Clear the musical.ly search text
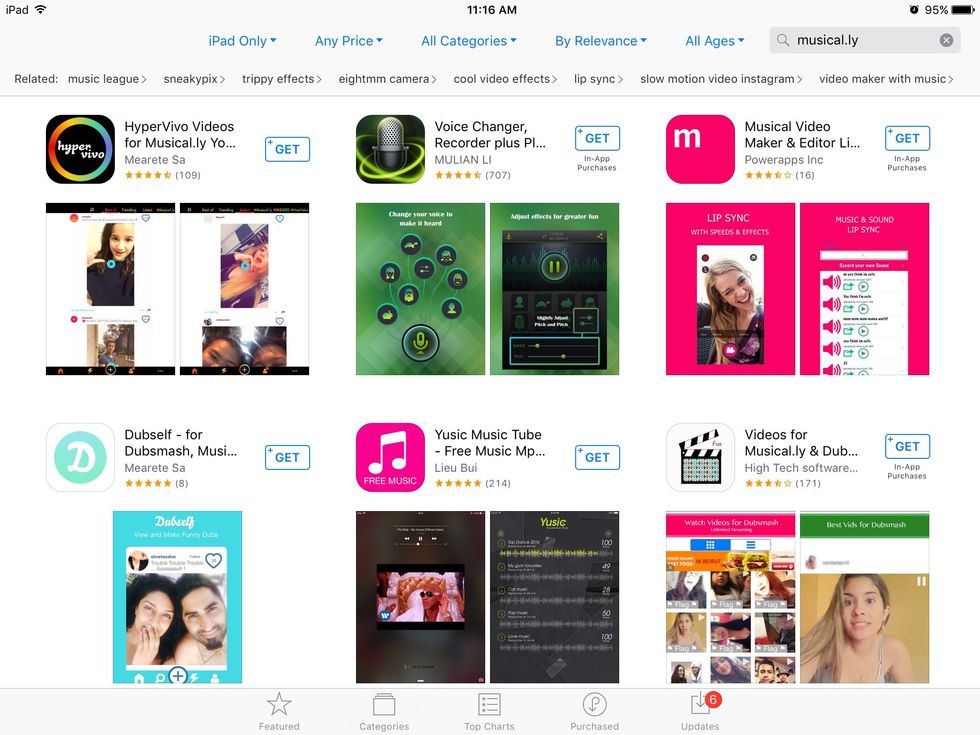The height and width of the screenshot is (735, 980). pyautogui.click(x=946, y=40)
